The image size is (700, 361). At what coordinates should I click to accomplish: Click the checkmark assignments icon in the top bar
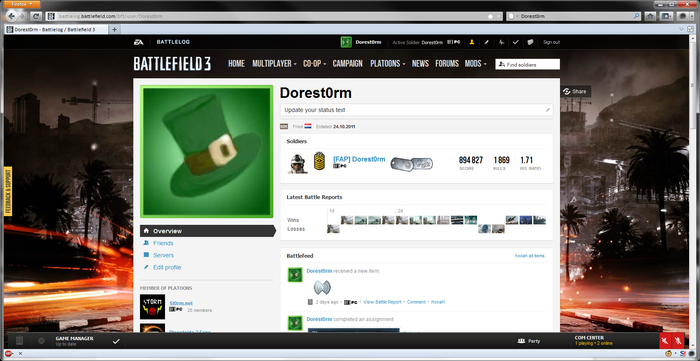[516, 42]
